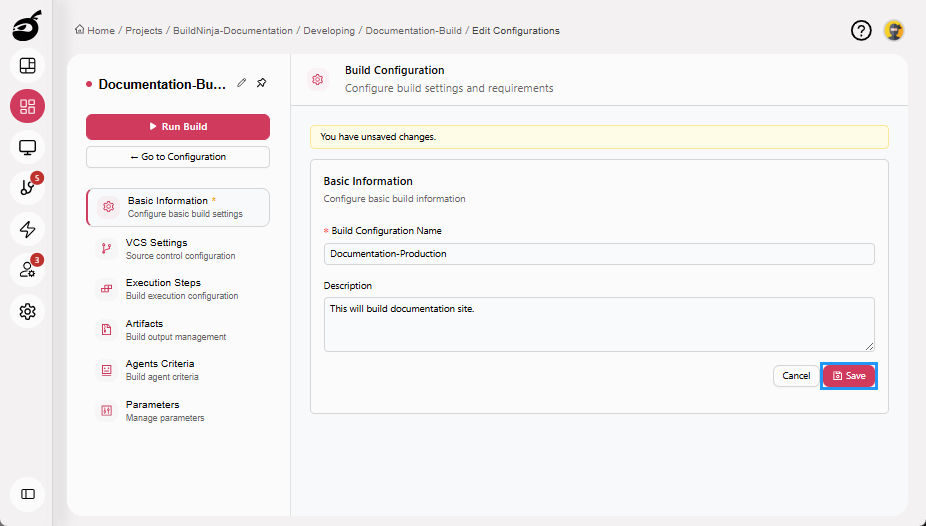Click the Documentation-Bu... title text
The height and width of the screenshot is (526, 926).
[162, 84]
